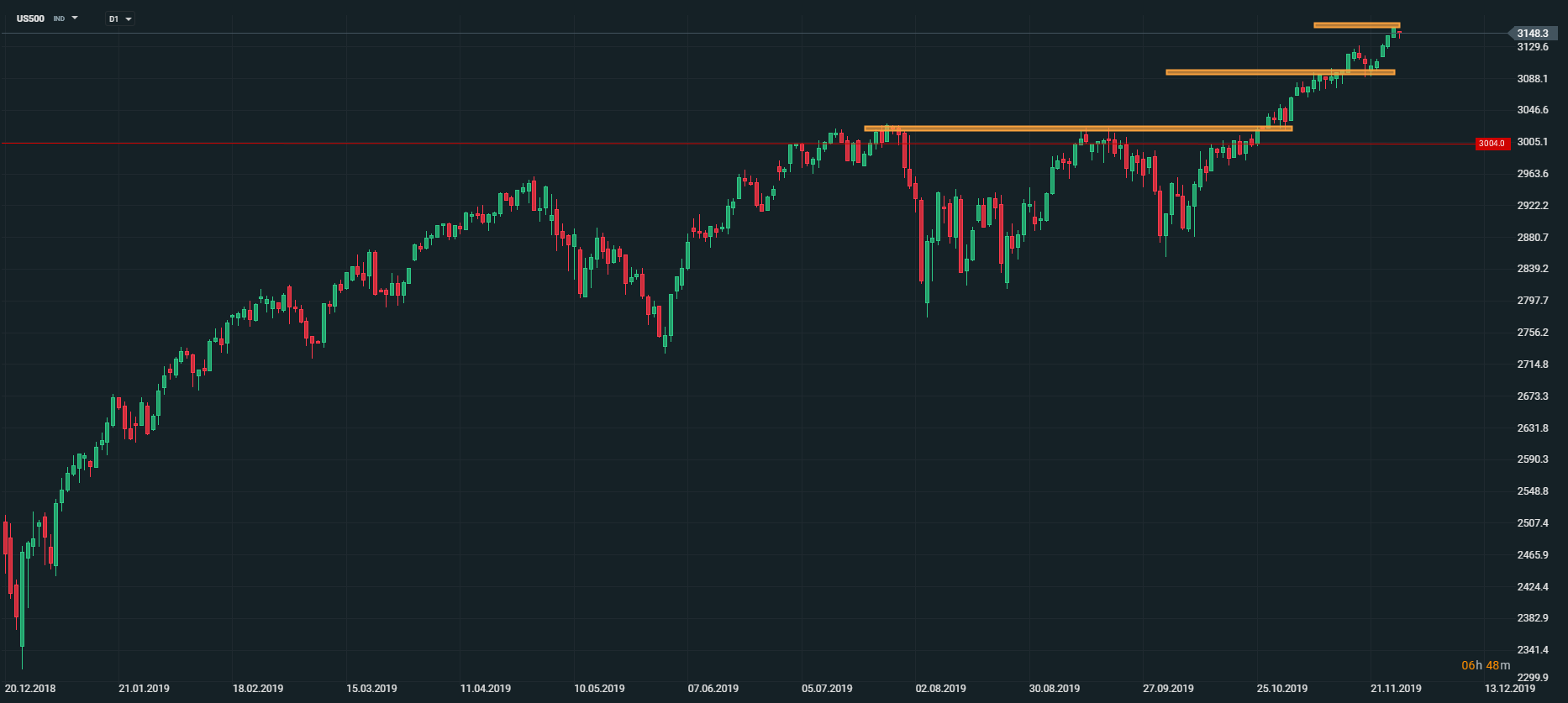Click the 3129.6 price axis label
This screenshot has width=1568, height=703.
pyautogui.click(x=1533, y=47)
